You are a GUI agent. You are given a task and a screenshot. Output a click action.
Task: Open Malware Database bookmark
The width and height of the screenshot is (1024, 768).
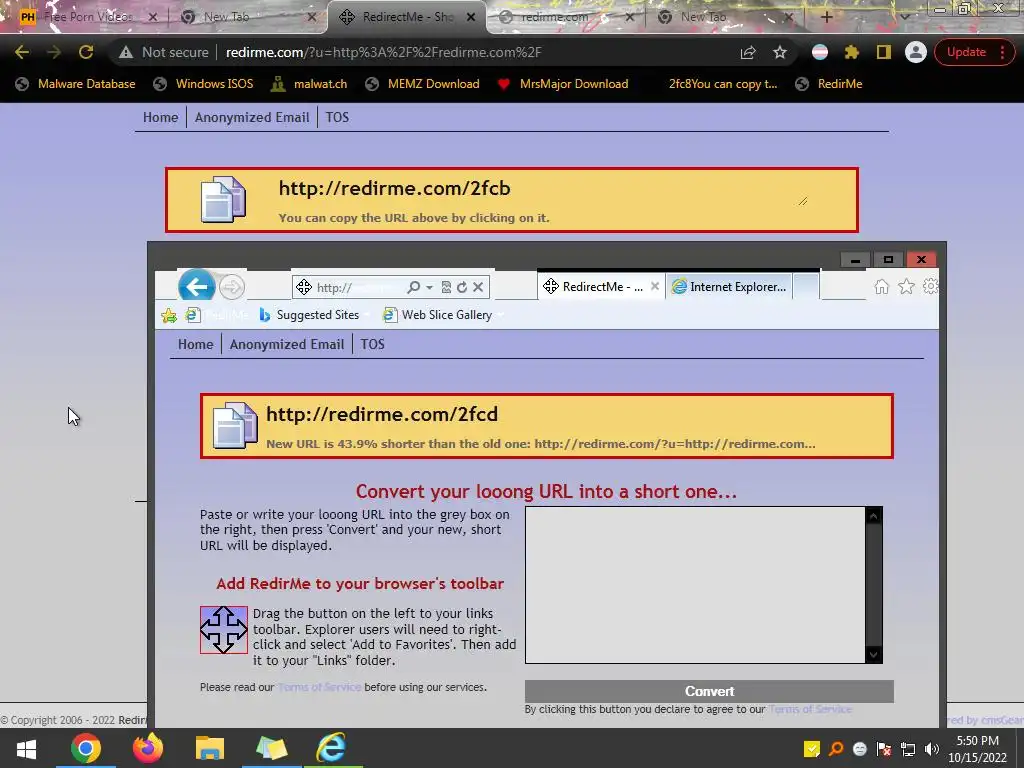coord(75,84)
